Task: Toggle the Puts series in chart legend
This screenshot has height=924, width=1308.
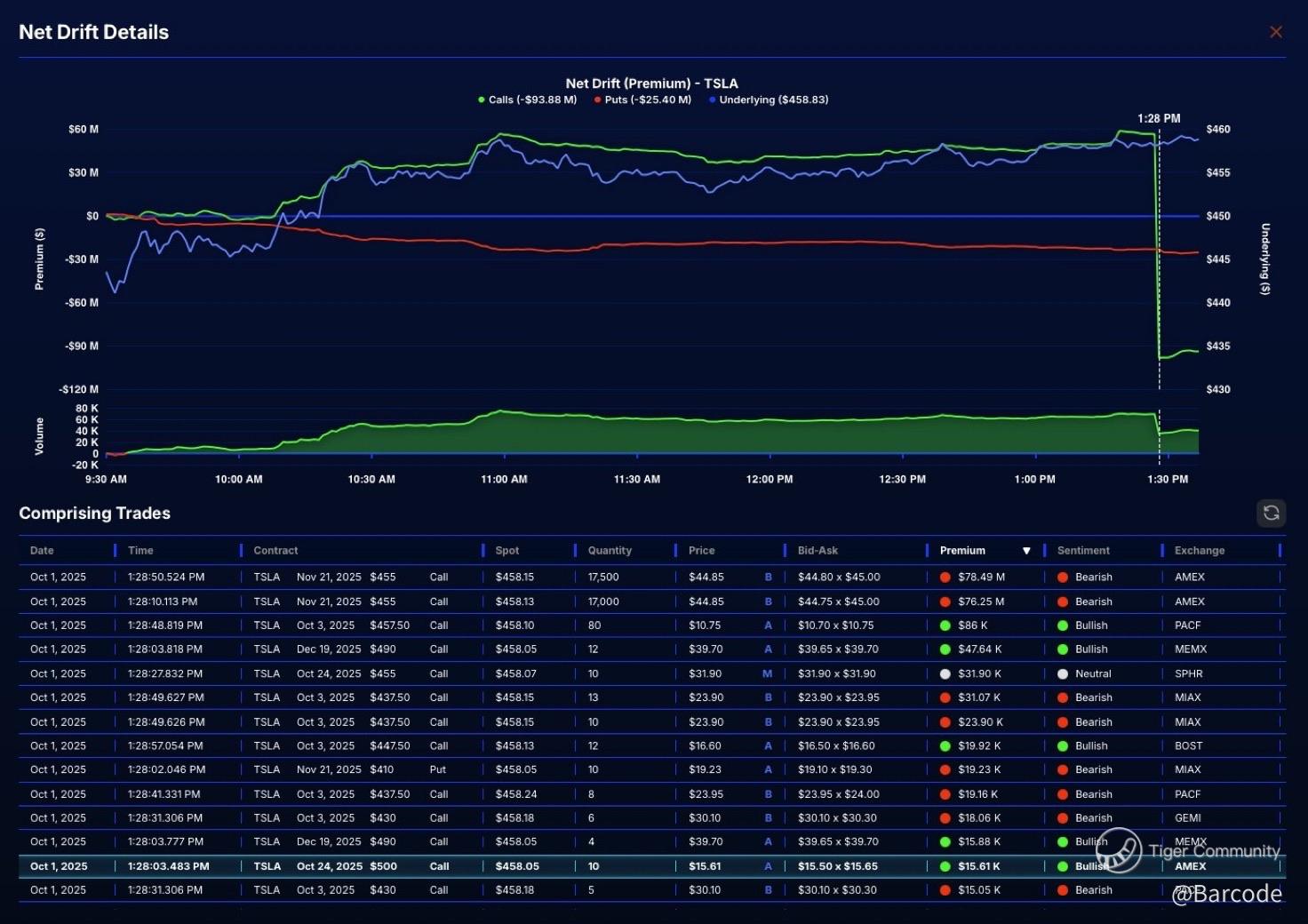Action: 642,100
